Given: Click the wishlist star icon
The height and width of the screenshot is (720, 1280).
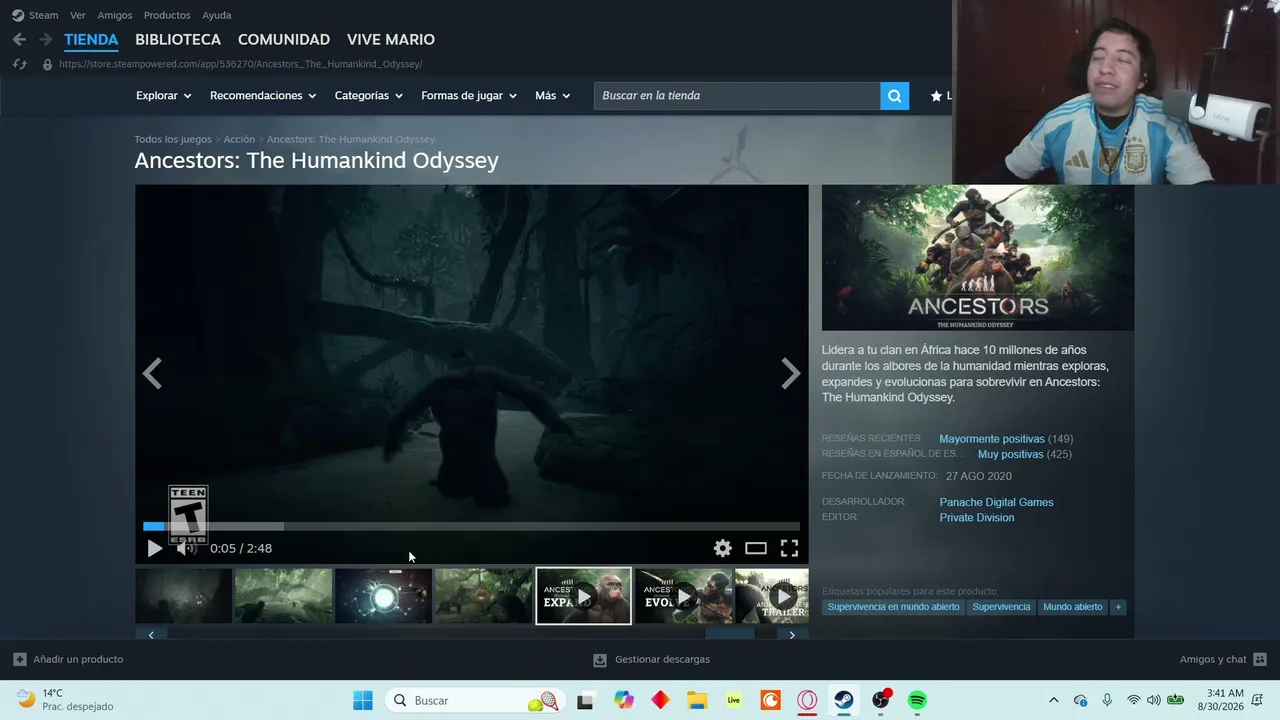Looking at the screenshot, I should coord(936,96).
